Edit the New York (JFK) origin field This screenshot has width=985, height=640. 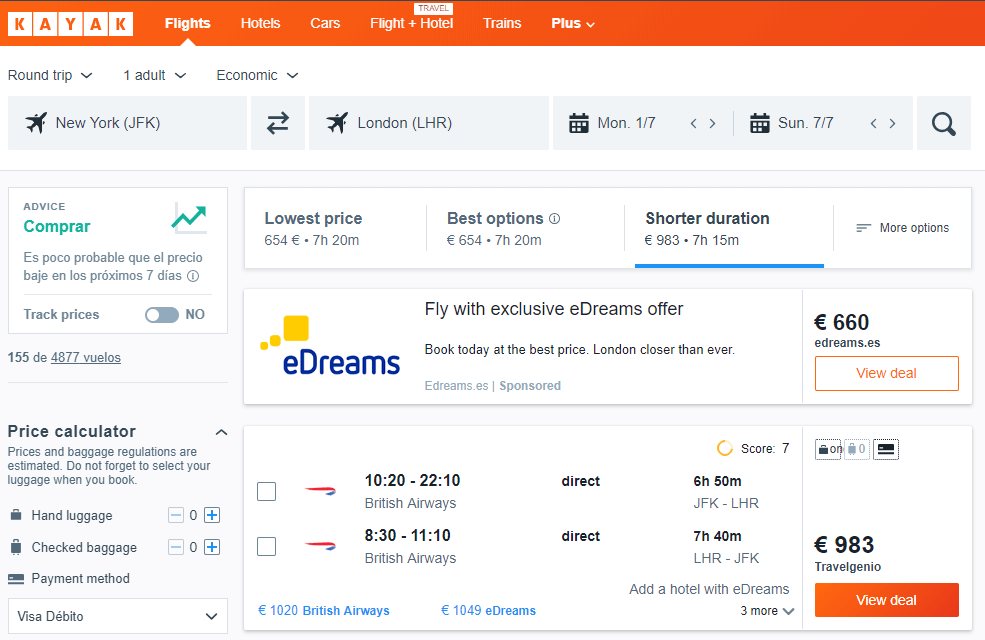coord(127,123)
